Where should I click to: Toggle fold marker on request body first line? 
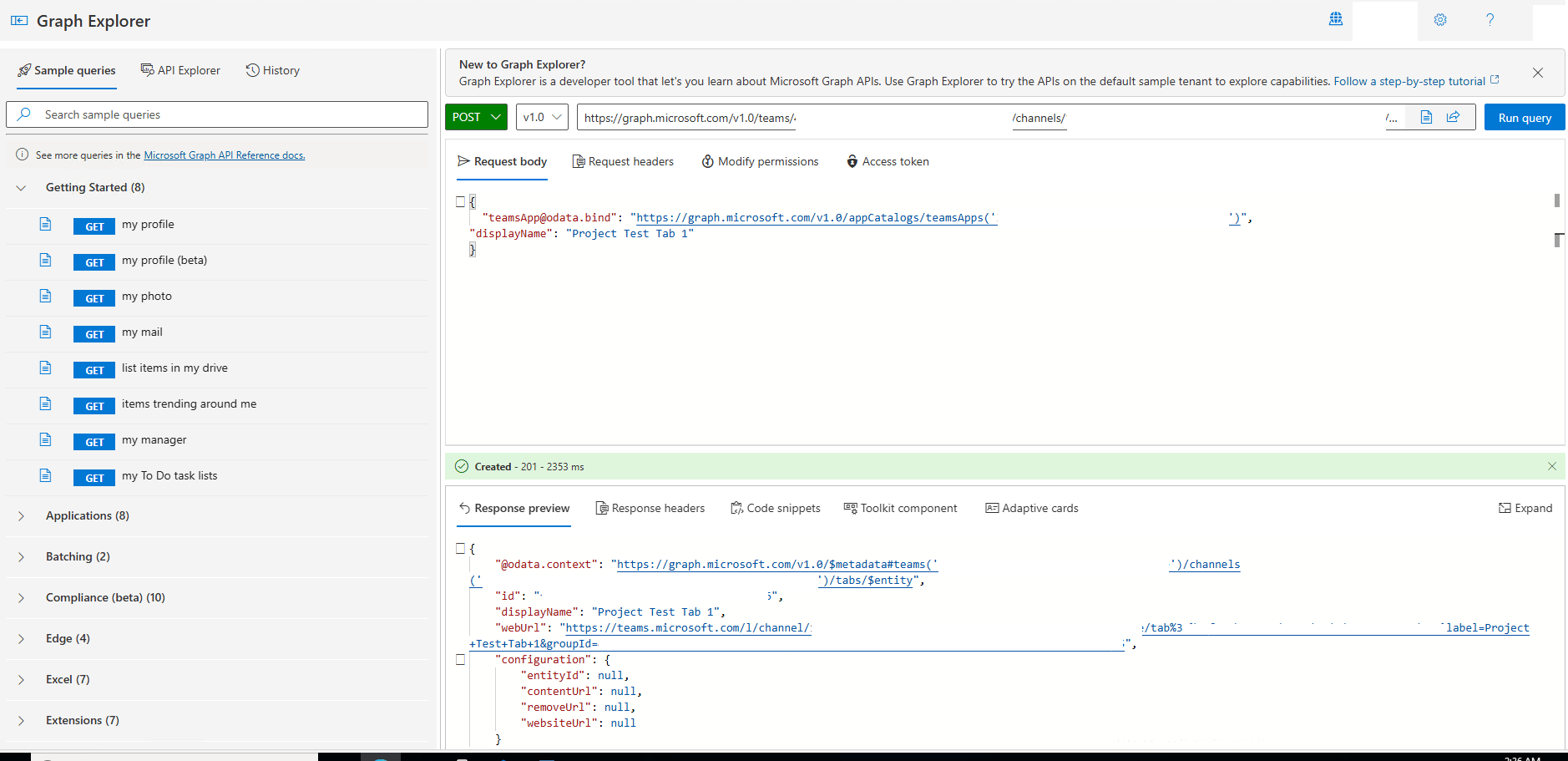[460, 201]
